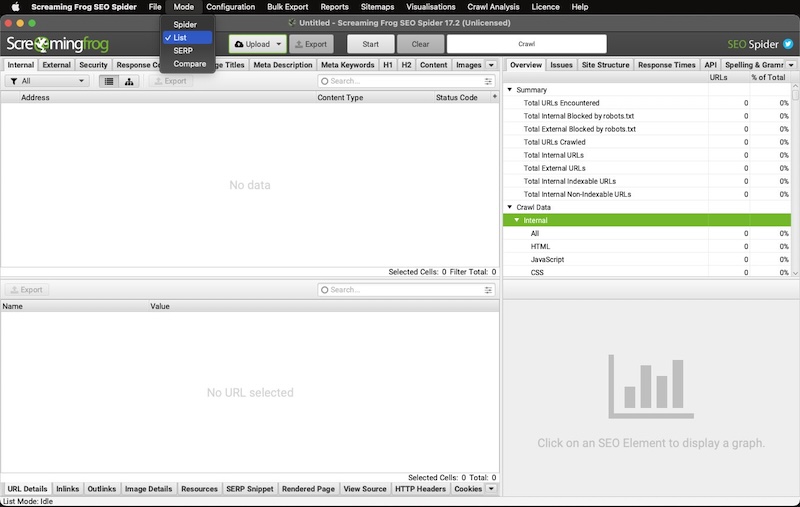800x507 pixels.
Task: Open the Crawl Analysis menu
Action: pos(493,7)
